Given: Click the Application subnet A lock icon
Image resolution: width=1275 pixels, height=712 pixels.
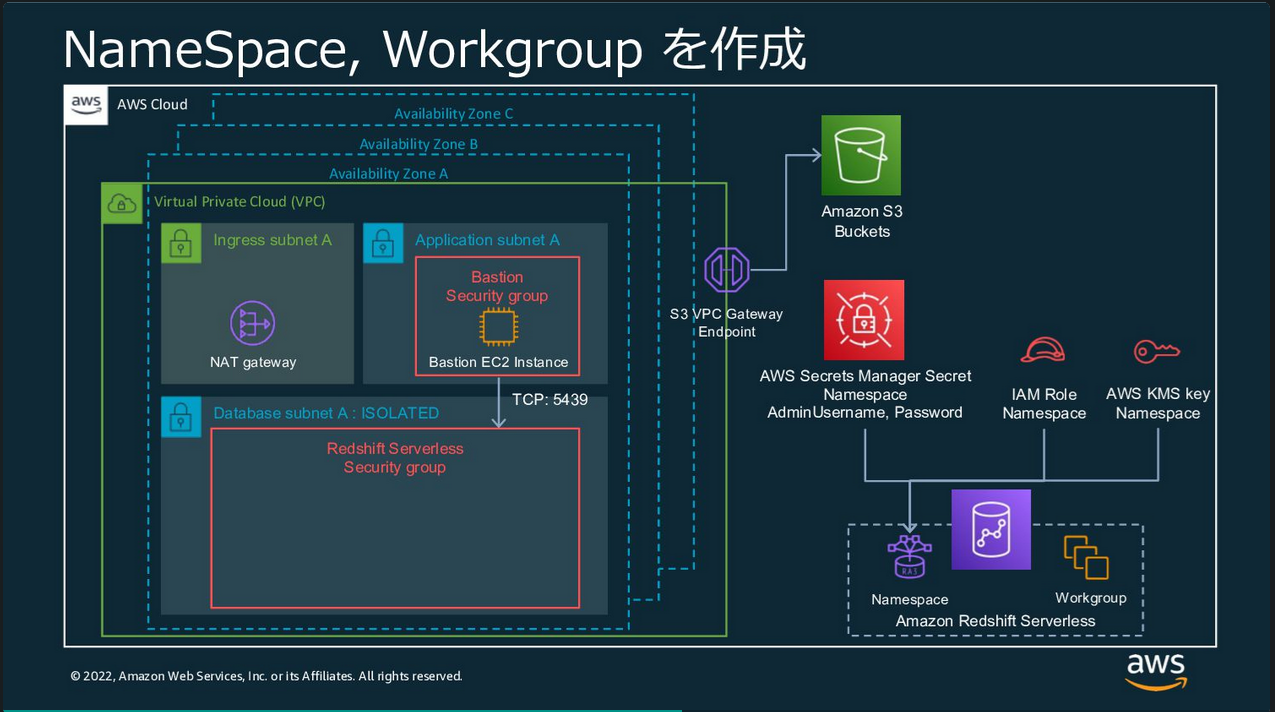Looking at the screenshot, I should [383, 243].
